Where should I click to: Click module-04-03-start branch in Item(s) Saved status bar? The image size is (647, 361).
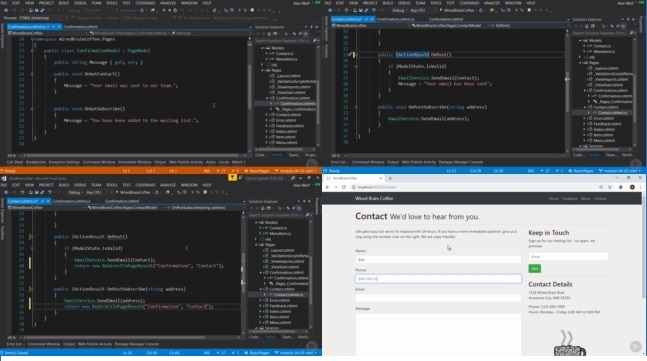[x=296, y=353]
